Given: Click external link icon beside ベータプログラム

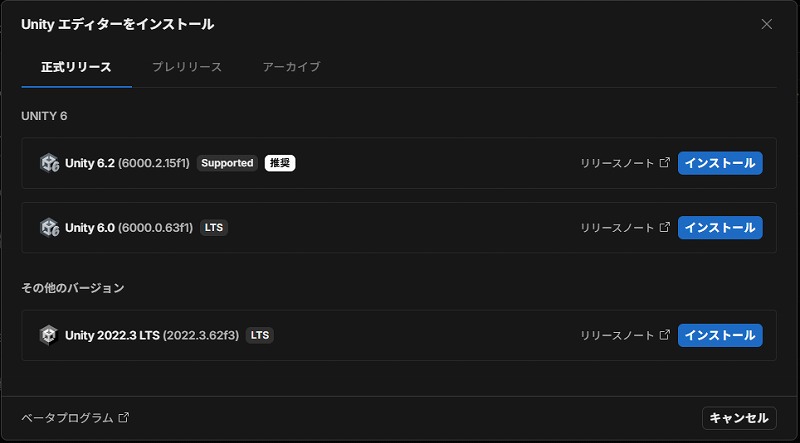Looking at the screenshot, I should 124,418.
